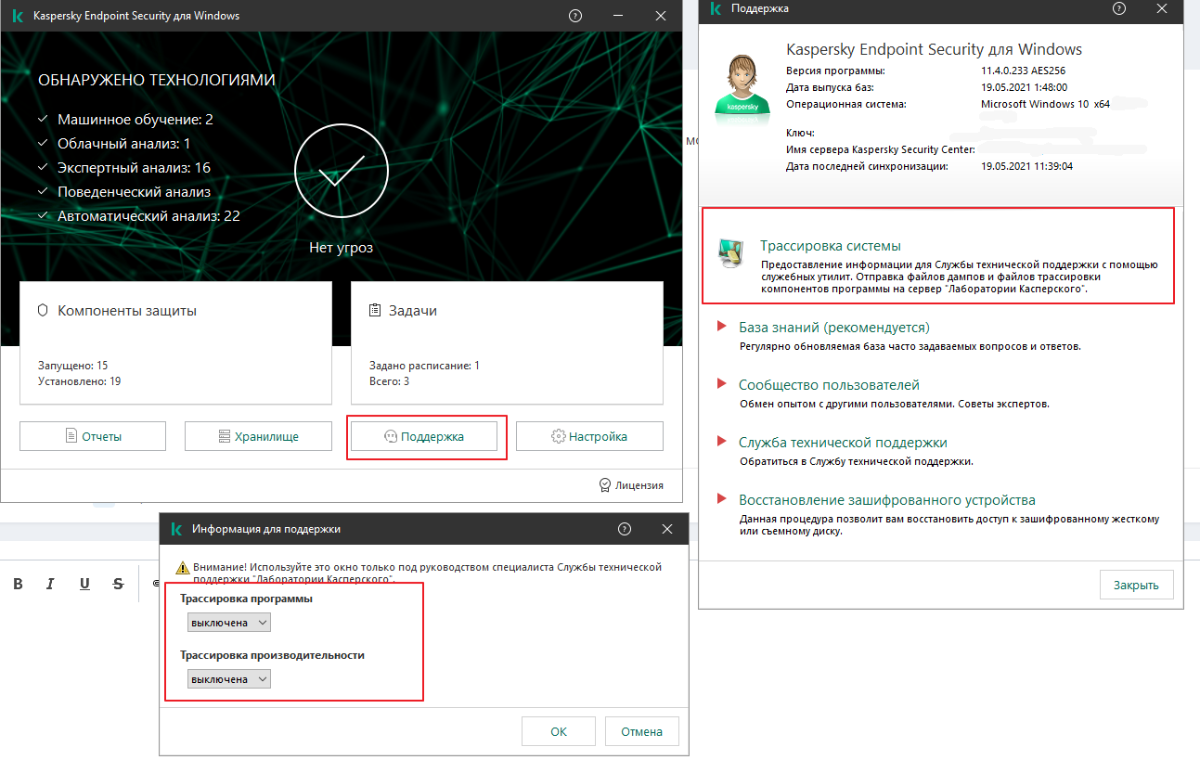
Task: Click the help icon in Поддержка window title
Action: pyautogui.click(x=1119, y=8)
